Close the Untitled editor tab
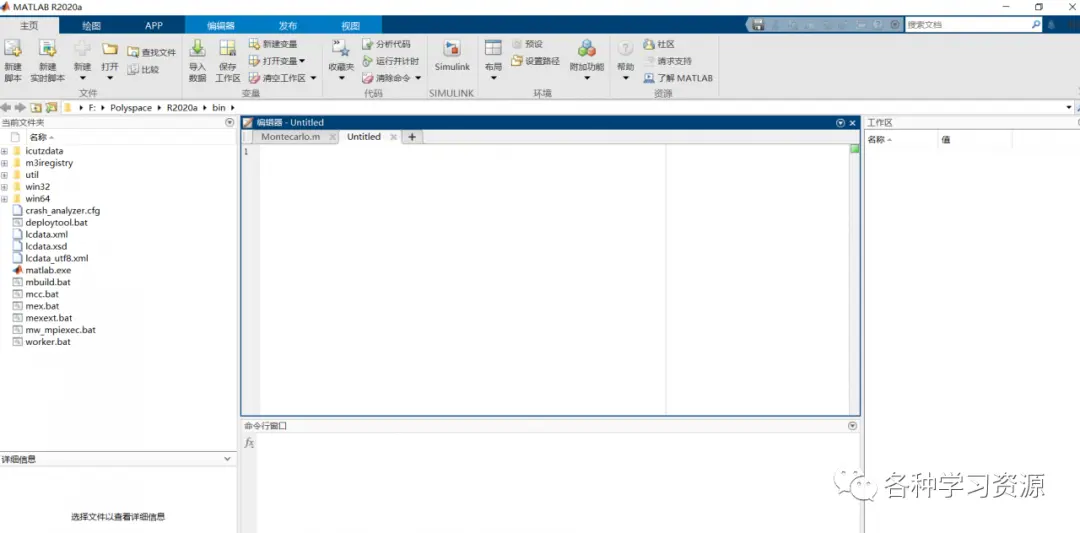1080x533 pixels. 393,137
